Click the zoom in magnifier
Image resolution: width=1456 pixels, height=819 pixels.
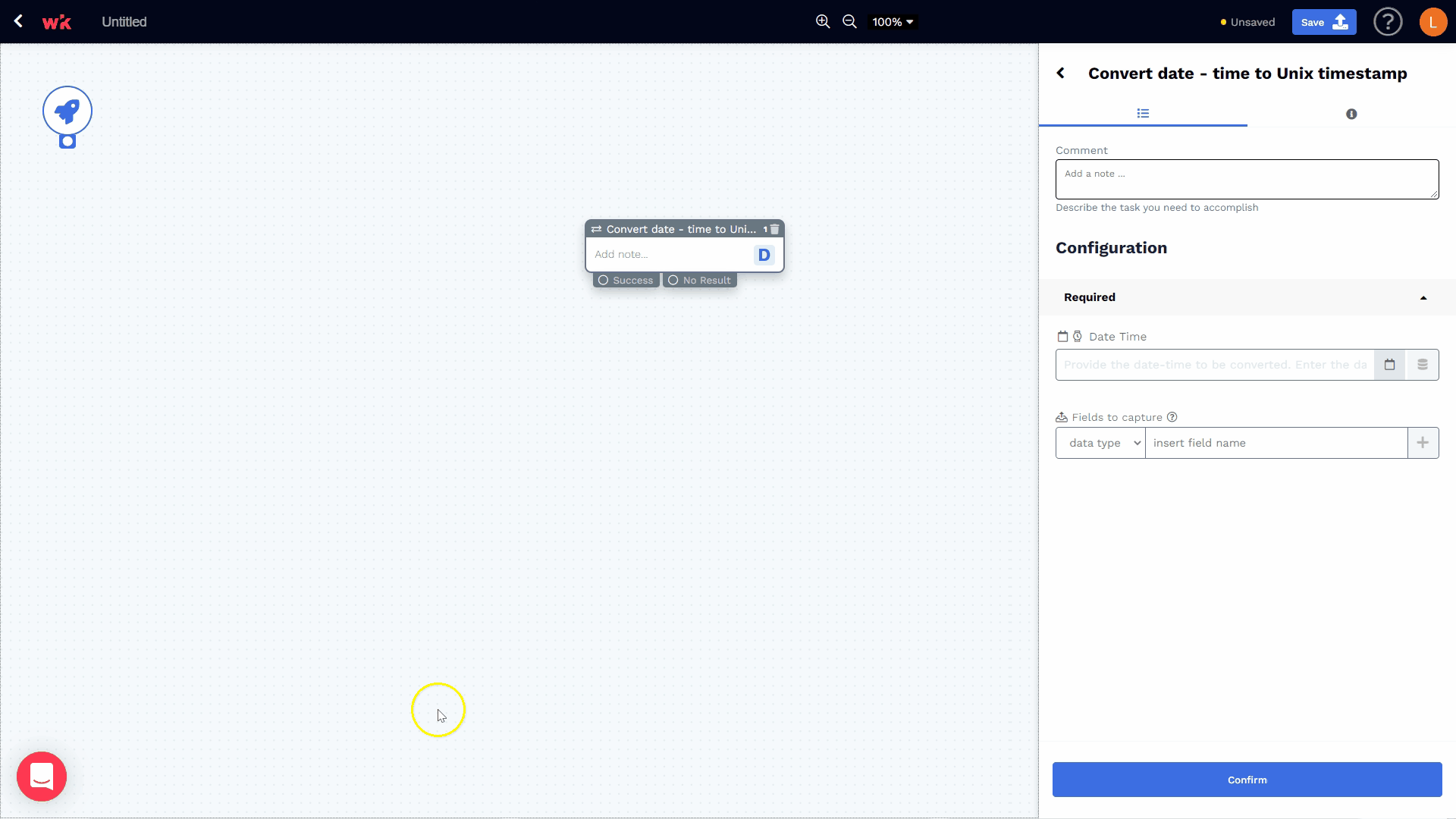pyautogui.click(x=823, y=22)
